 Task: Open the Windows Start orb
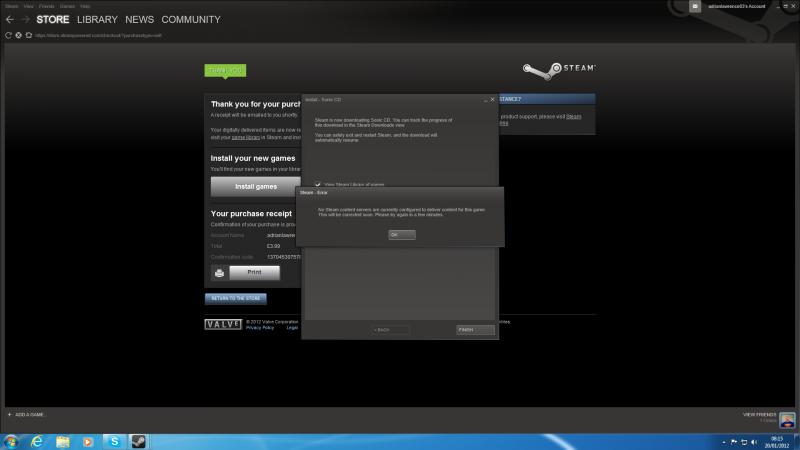pyautogui.click(x=11, y=441)
